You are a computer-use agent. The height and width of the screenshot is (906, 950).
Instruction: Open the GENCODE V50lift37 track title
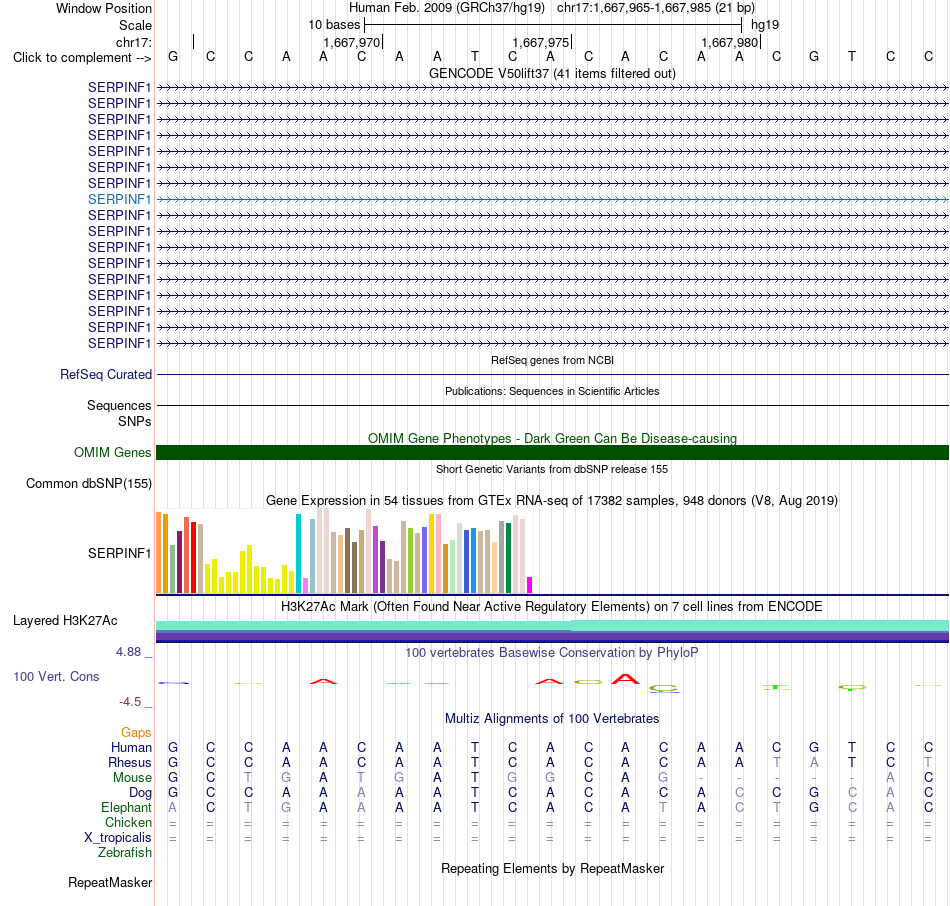552,73
